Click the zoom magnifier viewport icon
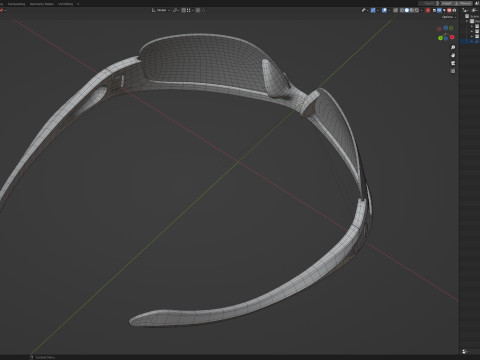This screenshot has width=480, height=360. pos(453,48)
